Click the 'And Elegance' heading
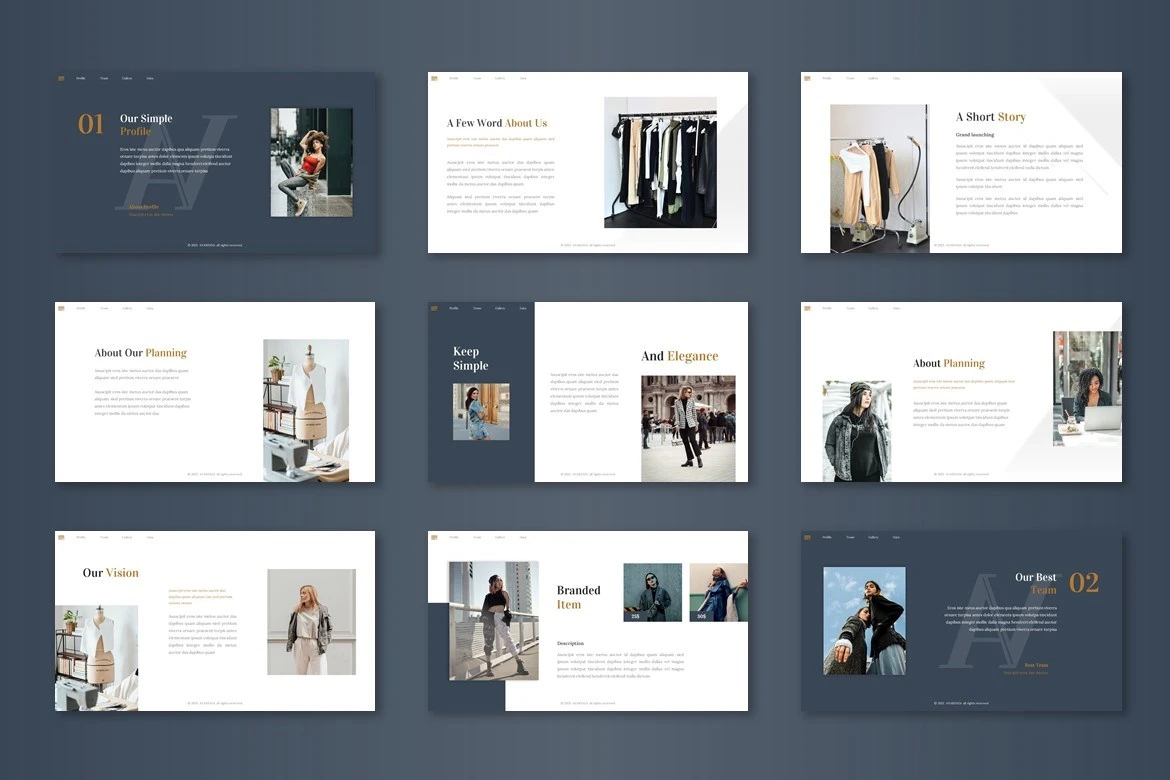 point(679,356)
